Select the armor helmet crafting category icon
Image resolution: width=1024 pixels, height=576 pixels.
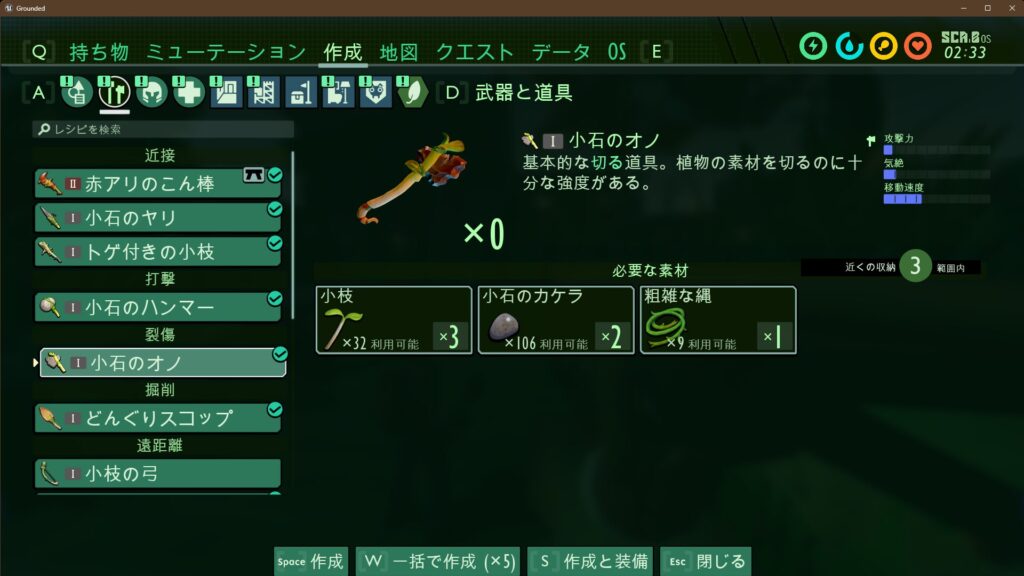click(x=152, y=92)
